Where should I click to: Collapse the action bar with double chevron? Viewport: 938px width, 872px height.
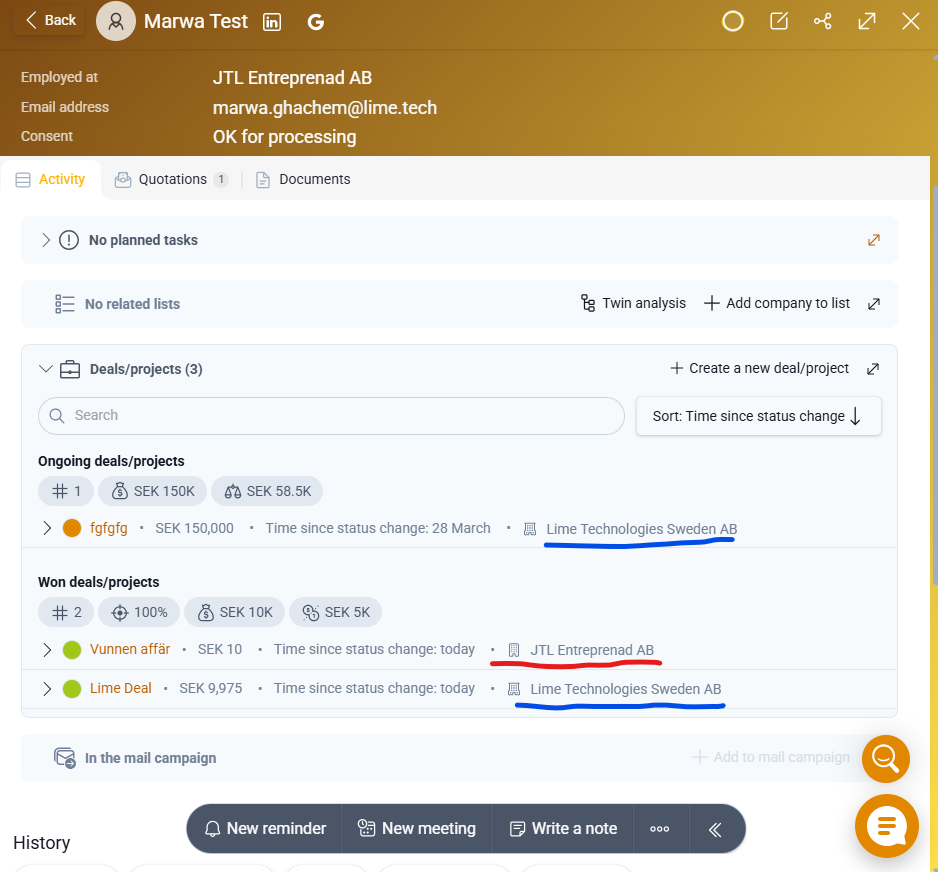point(715,830)
